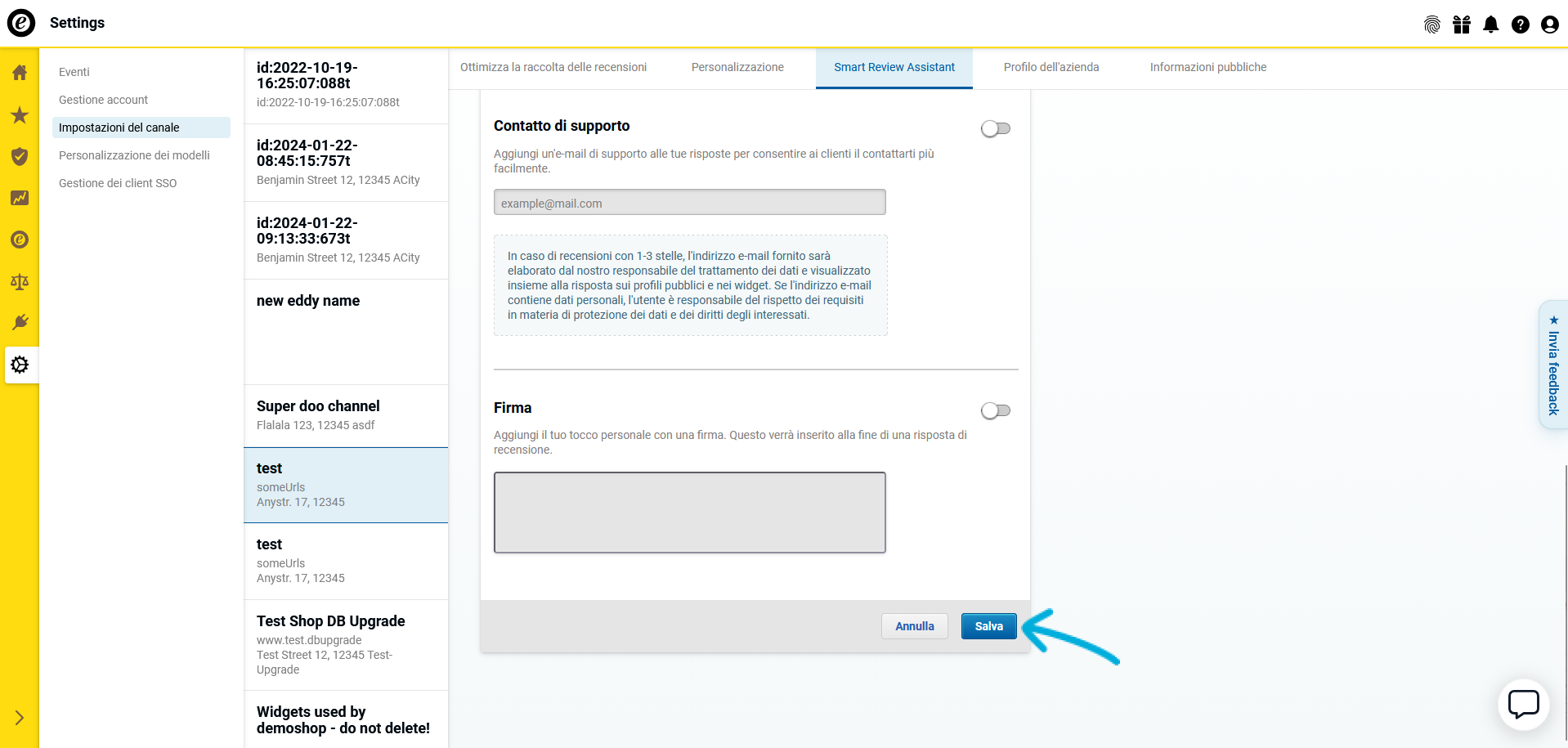Screen dimensions: 1568x748
Task: Enable the Firma toggle
Action: click(x=995, y=410)
